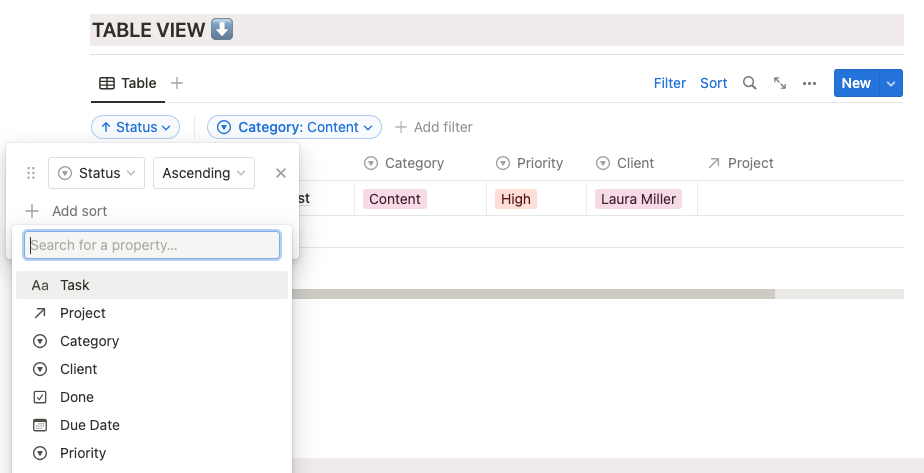Remove the Status sort with X

point(281,173)
